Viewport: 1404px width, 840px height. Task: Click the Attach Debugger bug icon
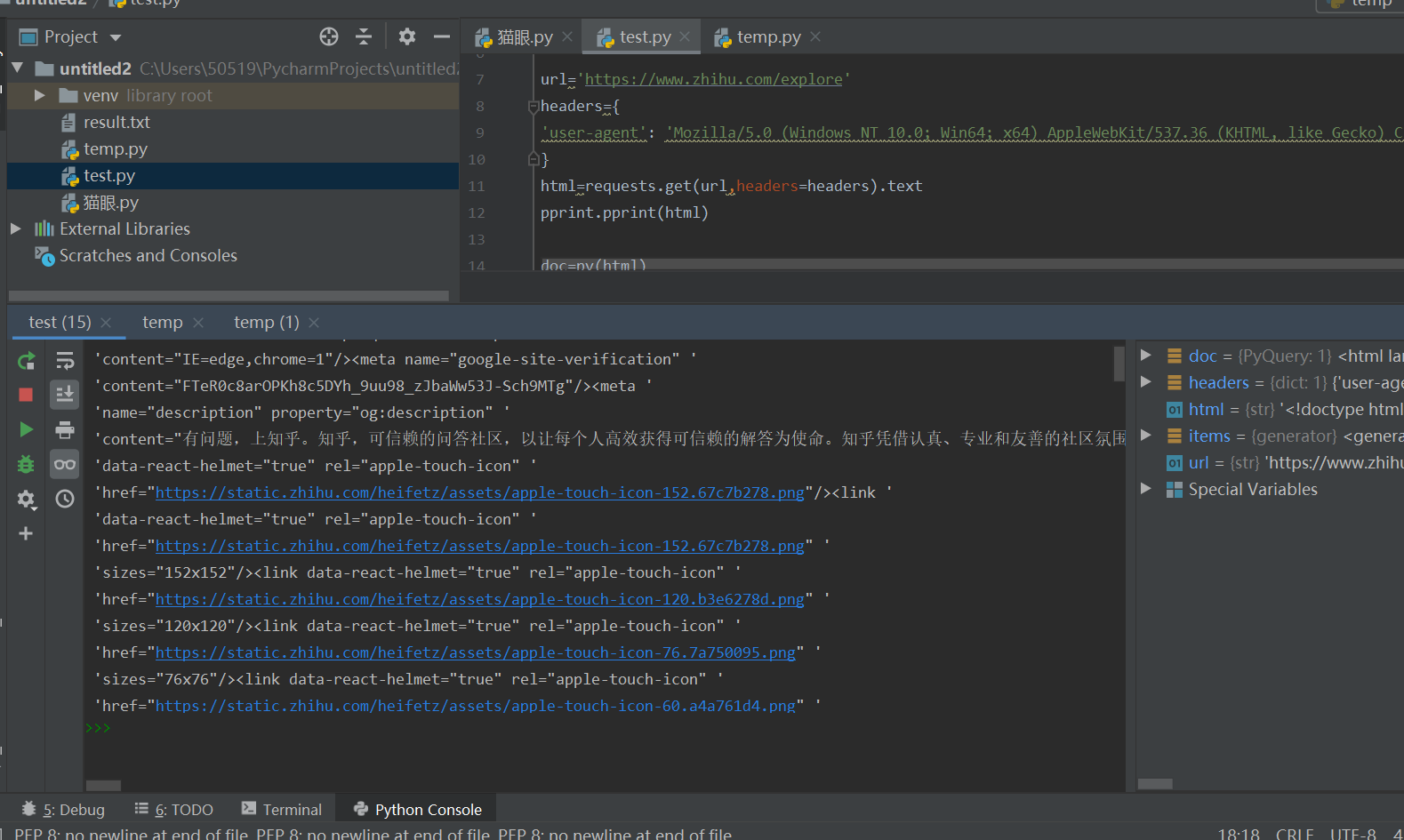(26, 464)
